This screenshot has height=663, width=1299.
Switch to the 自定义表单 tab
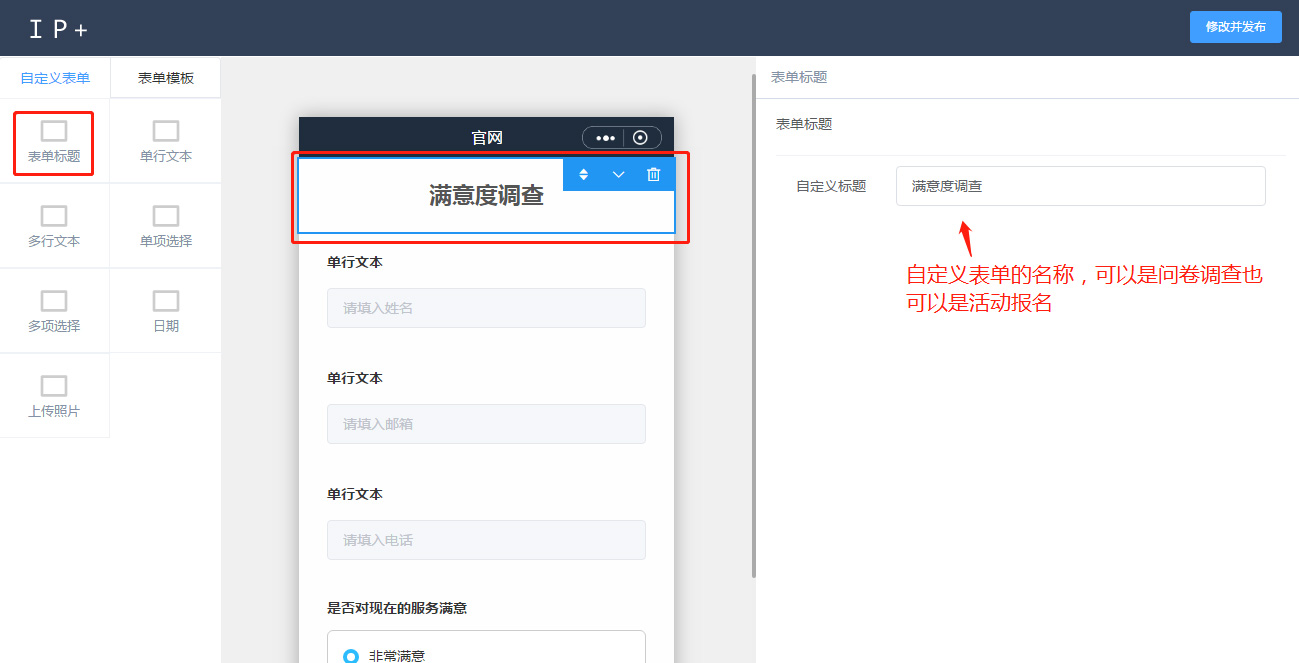pyautogui.click(x=55, y=78)
